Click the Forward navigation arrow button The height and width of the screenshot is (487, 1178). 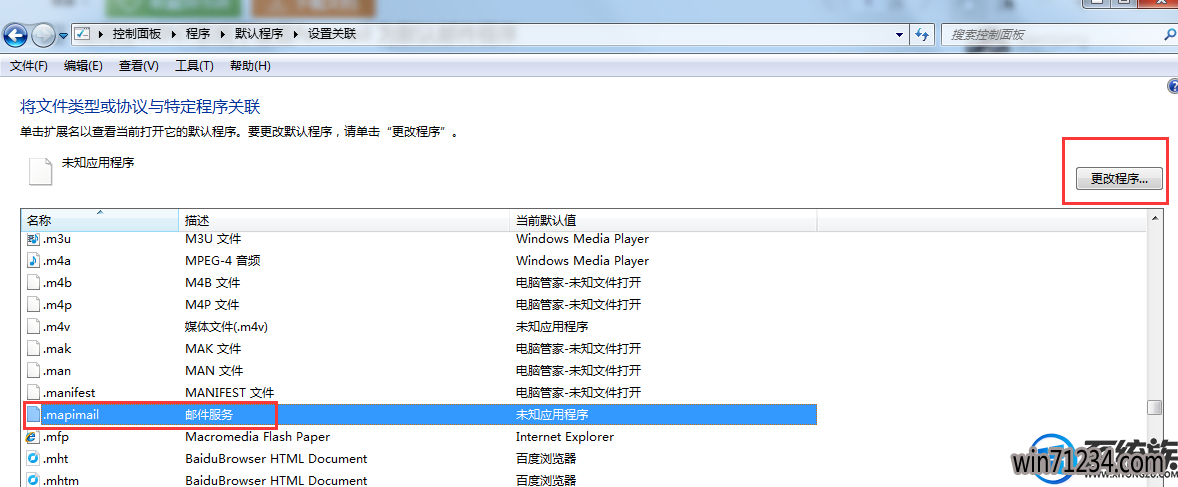tap(43, 35)
